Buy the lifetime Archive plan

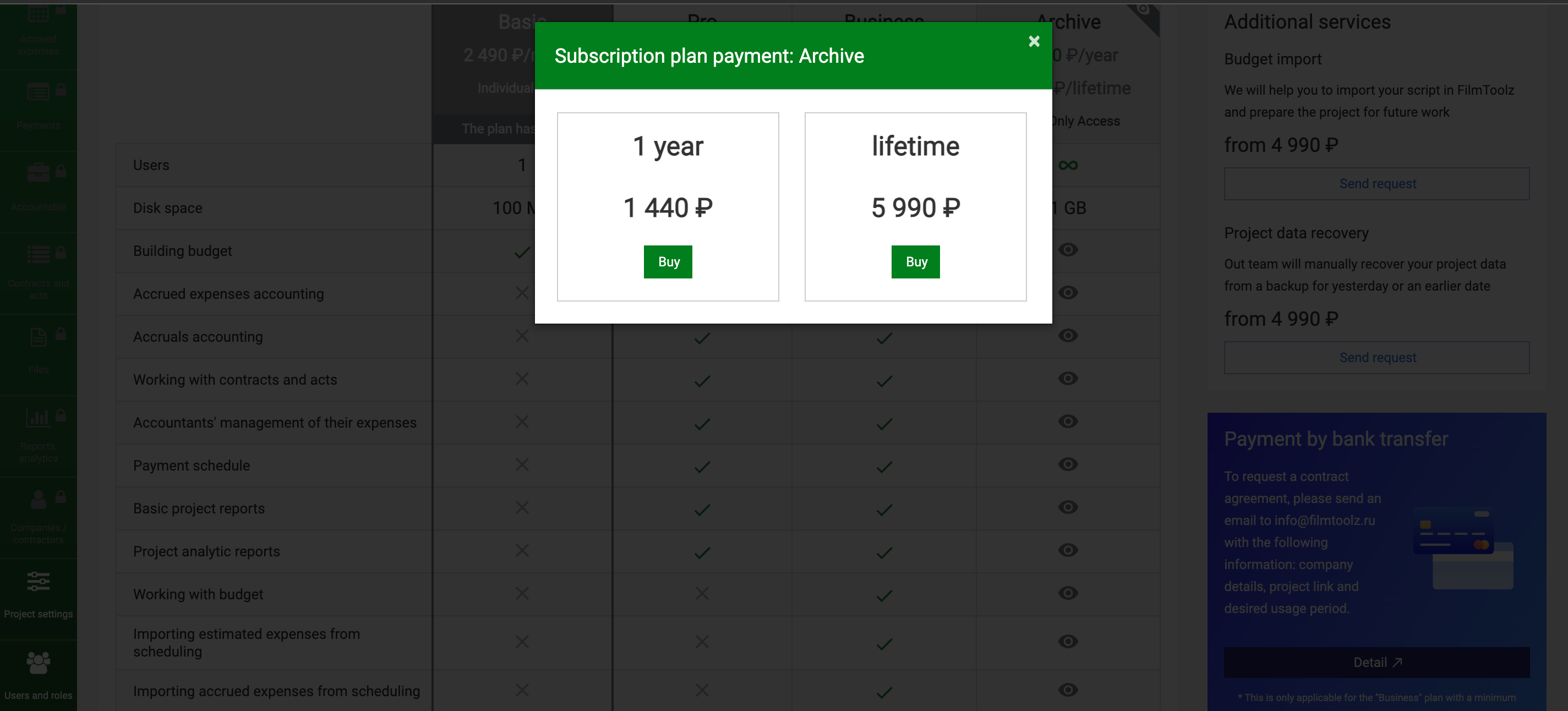pos(915,262)
